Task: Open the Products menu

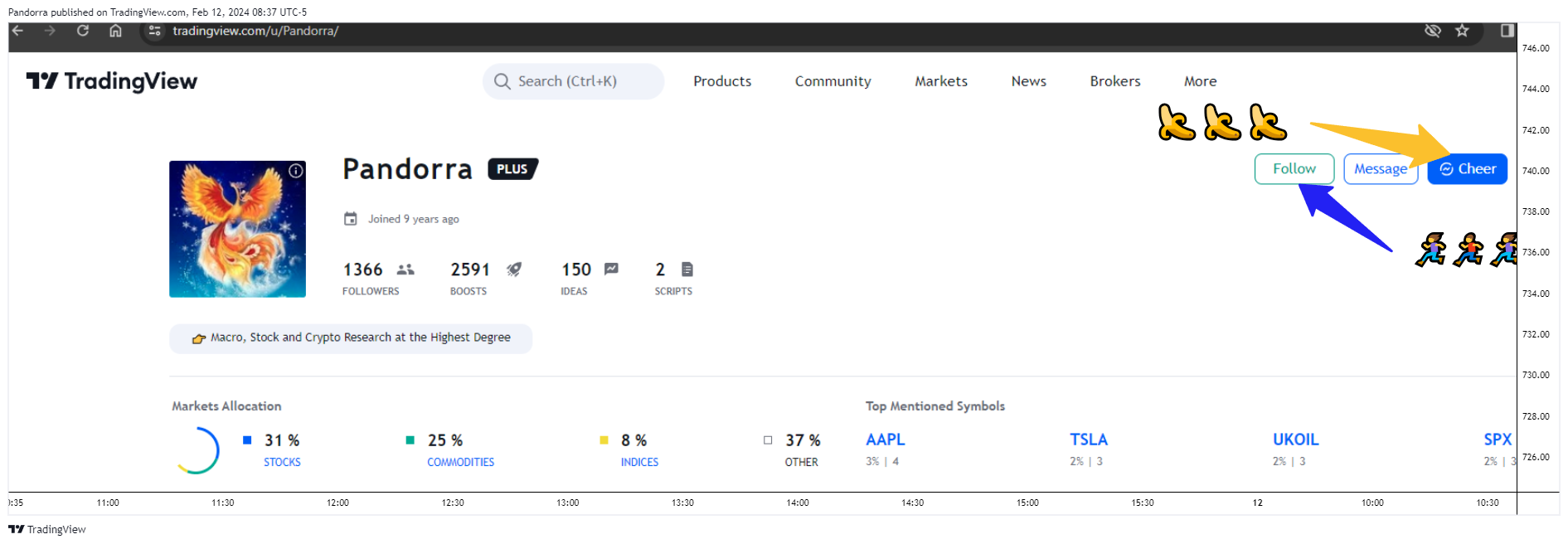Action: coord(722,81)
